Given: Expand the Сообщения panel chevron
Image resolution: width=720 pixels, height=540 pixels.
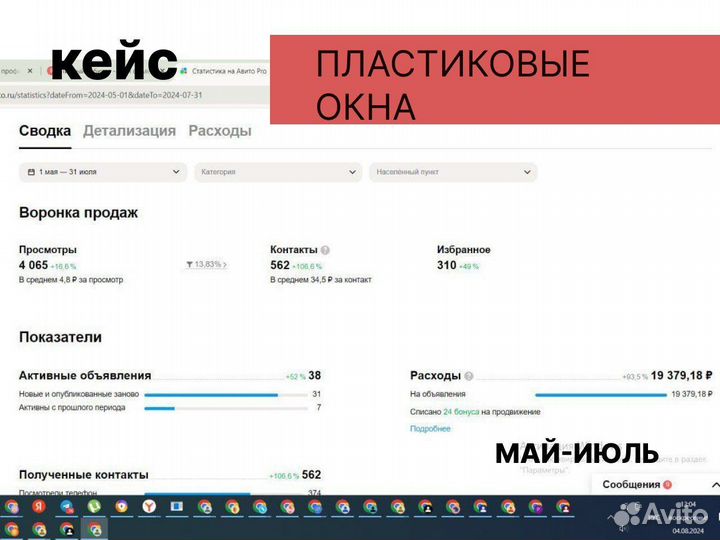Looking at the screenshot, I should pyautogui.click(x=714, y=485).
